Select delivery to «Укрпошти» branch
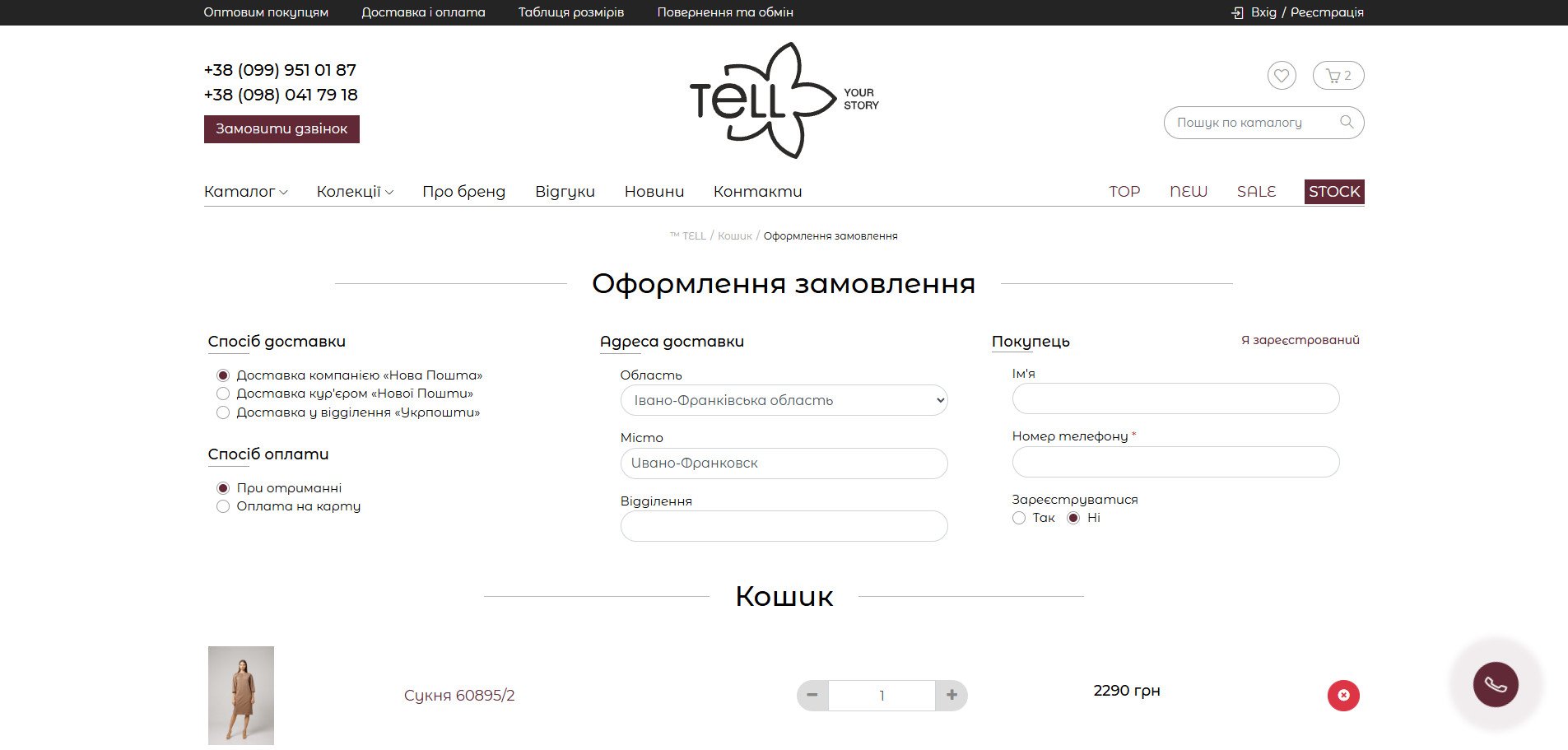This screenshot has width=1568, height=750. coord(223,412)
